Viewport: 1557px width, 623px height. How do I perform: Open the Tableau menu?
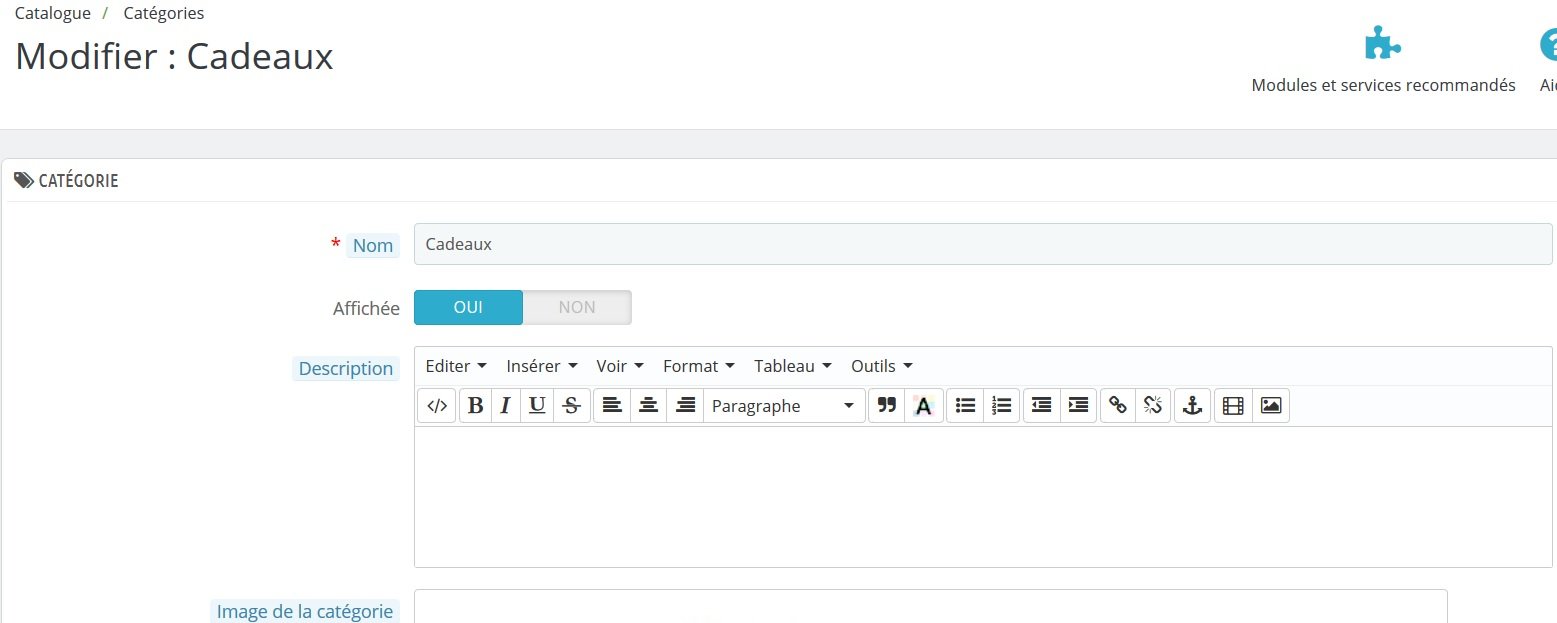click(793, 366)
